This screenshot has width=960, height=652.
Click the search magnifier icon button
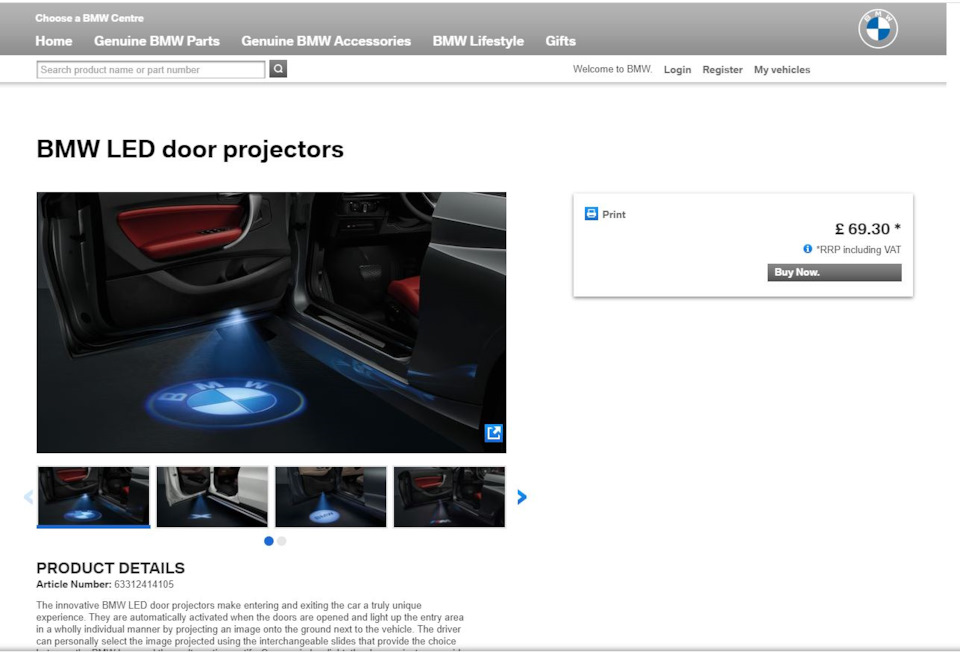[278, 69]
